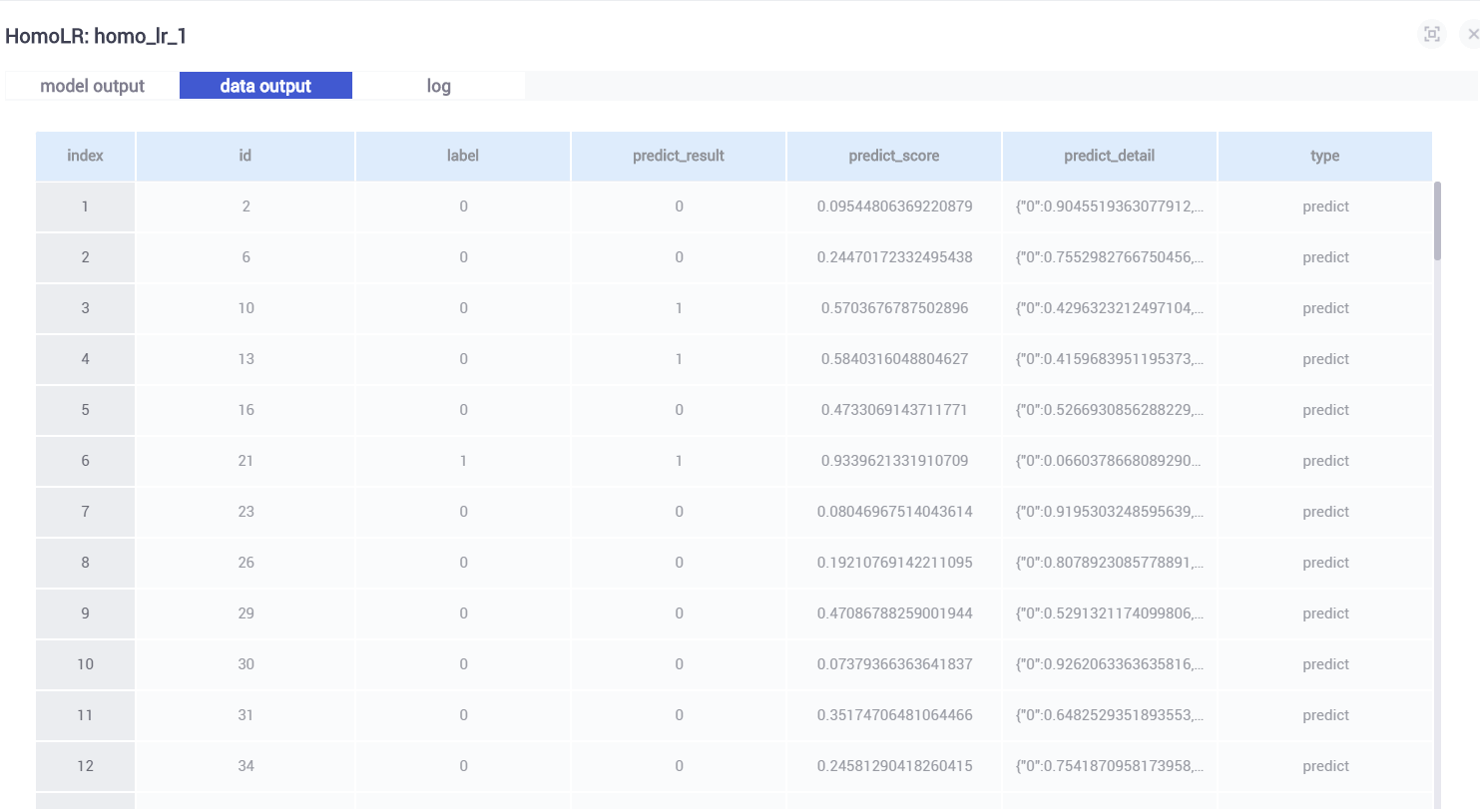Select predict_score value 0.47086788259001944
Image resolution: width=1480 pixels, height=812 pixels.
[894, 613]
